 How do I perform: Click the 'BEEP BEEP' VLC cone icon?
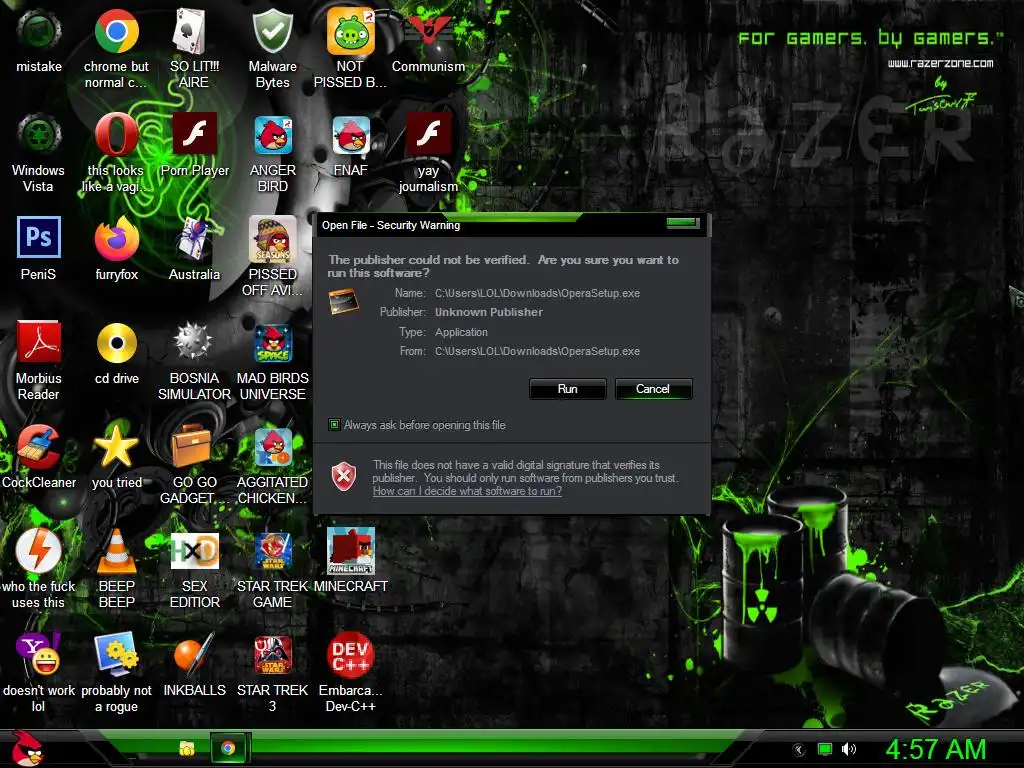coord(116,551)
